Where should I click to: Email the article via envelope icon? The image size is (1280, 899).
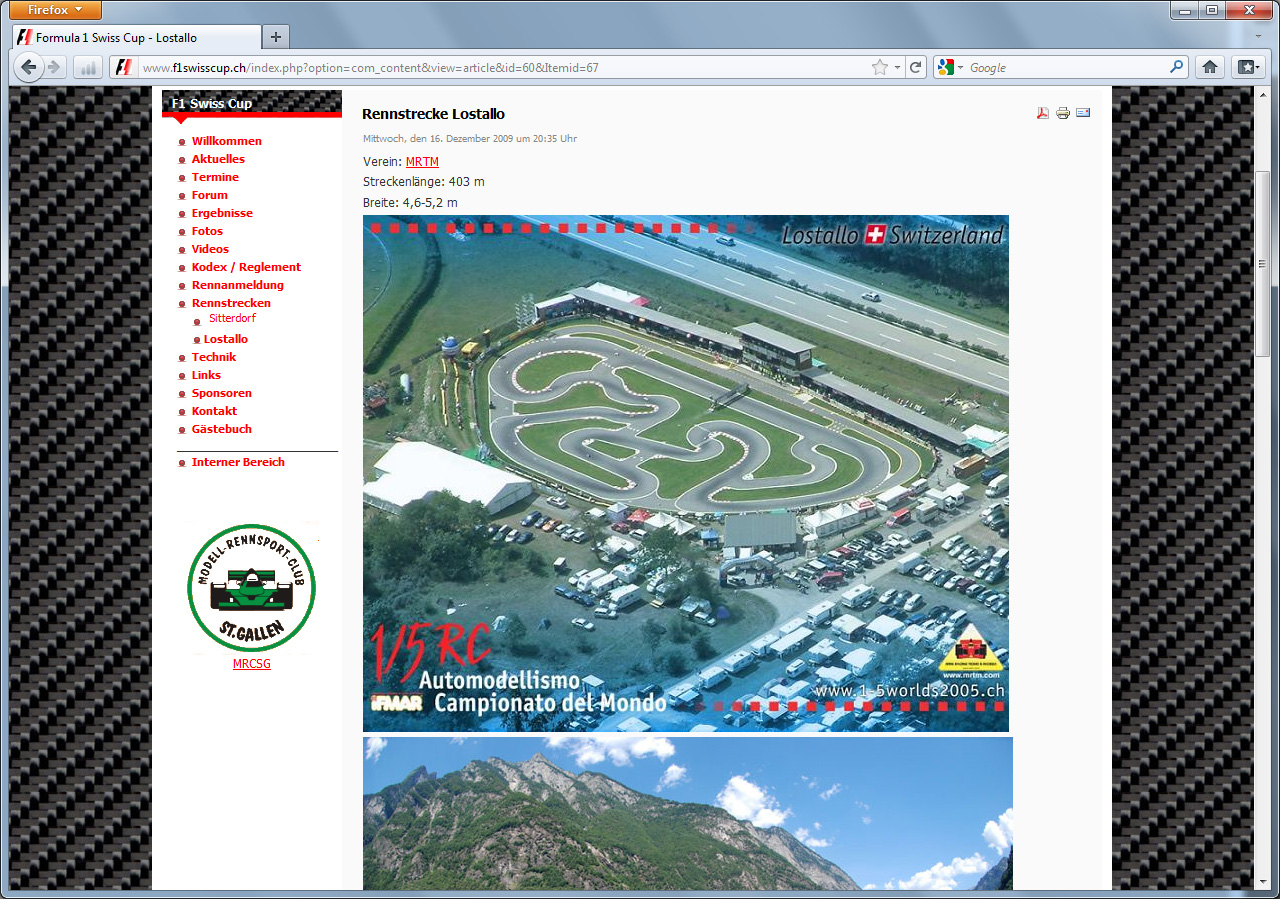1083,113
